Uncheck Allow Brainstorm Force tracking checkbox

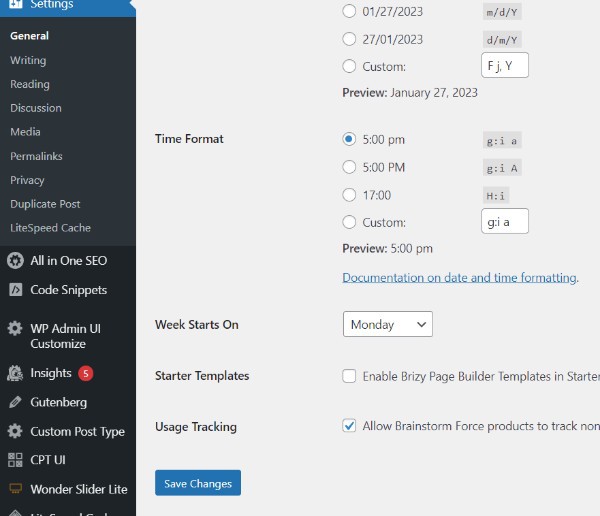pyautogui.click(x=349, y=426)
